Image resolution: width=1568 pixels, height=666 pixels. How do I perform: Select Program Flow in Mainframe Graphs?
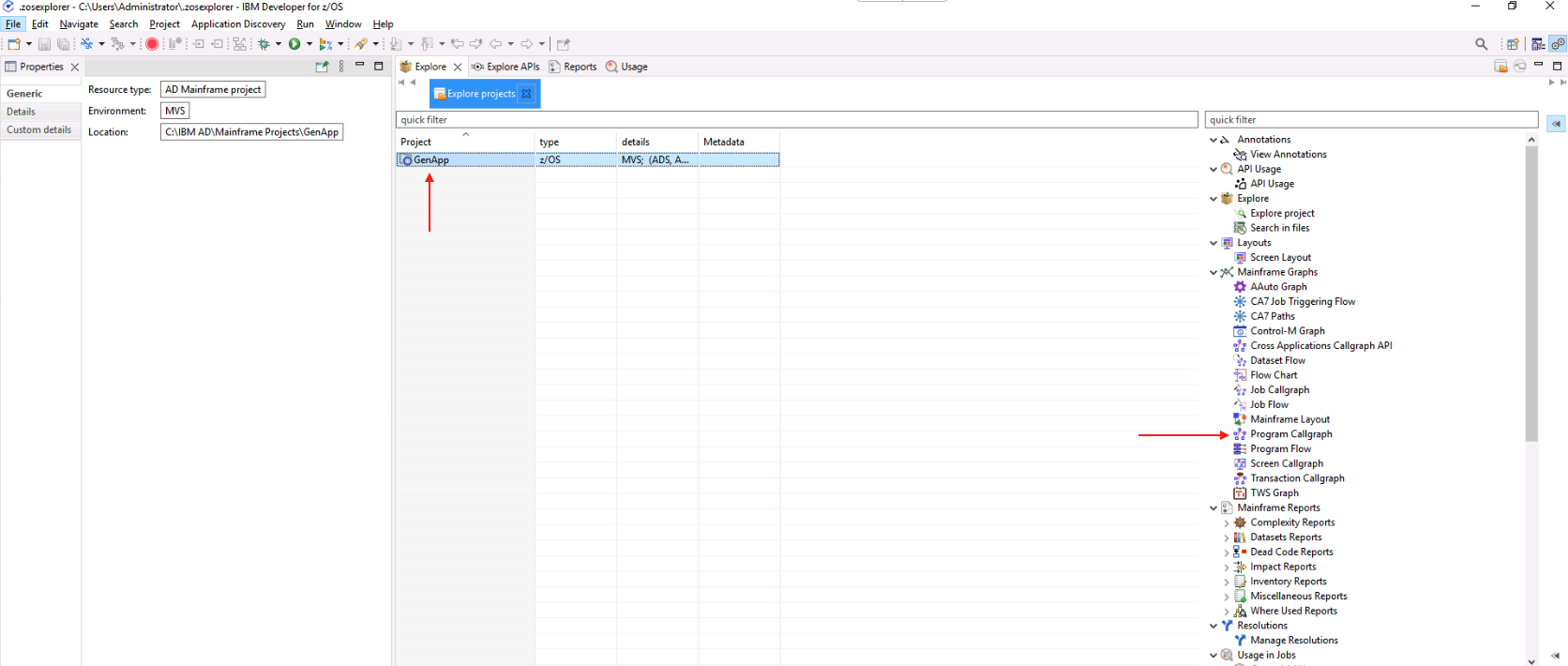tap(1280, 449)
